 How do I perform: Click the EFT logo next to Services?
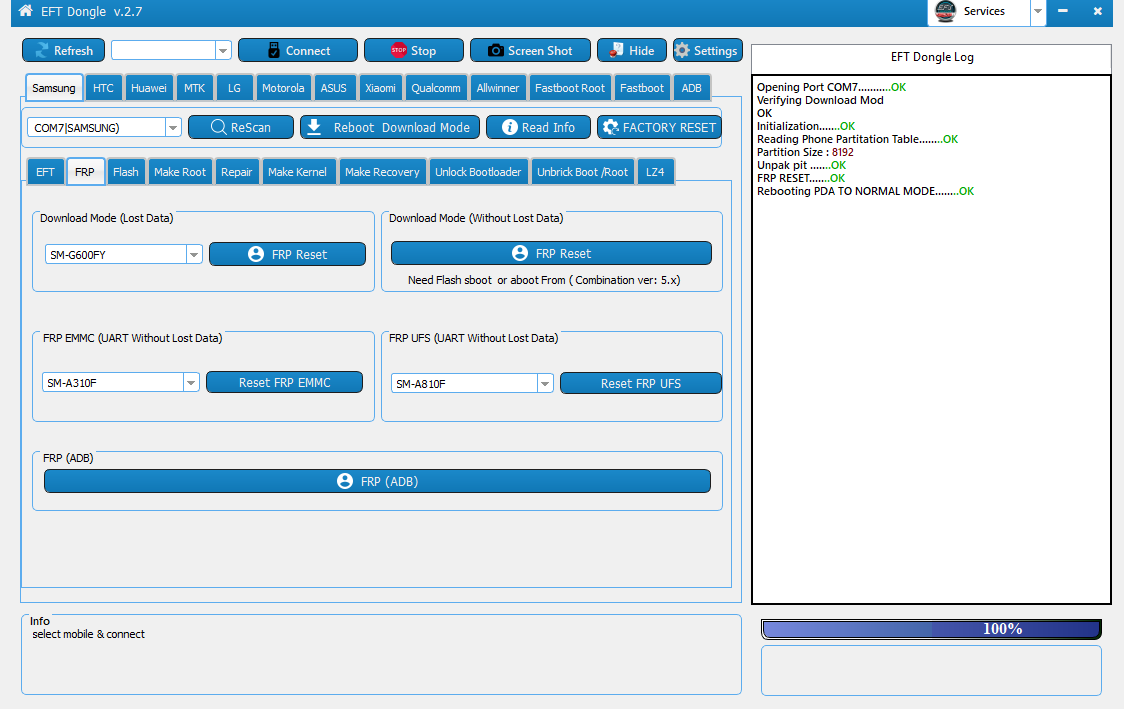point(946,11)
